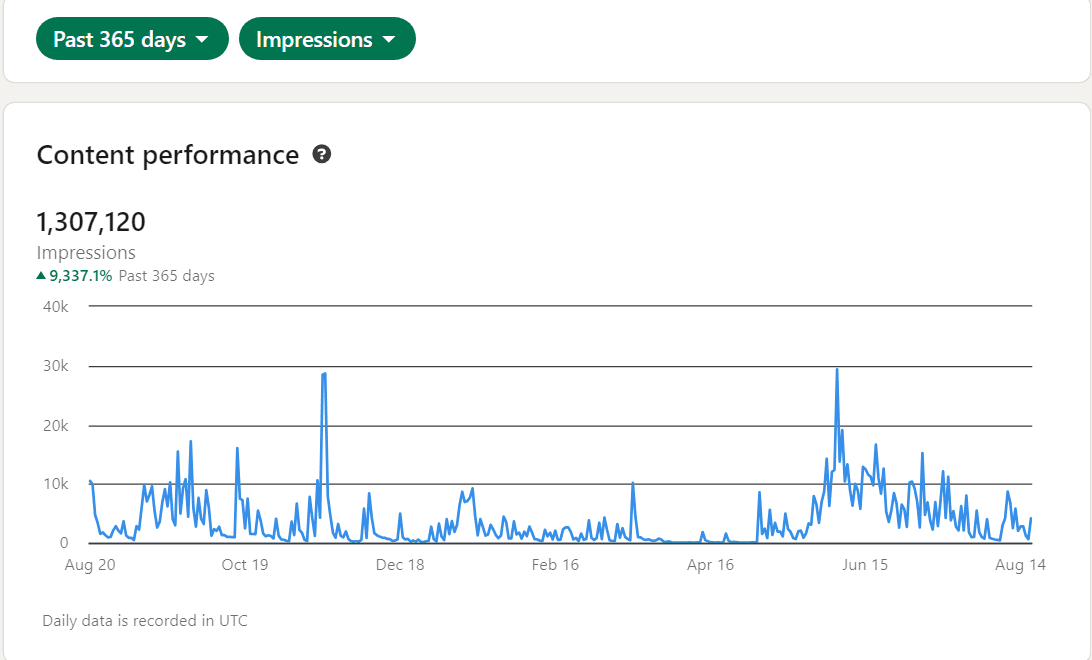Click the Jun 15 axis label
Screen dimensions: 1092x660
point(865,565)
